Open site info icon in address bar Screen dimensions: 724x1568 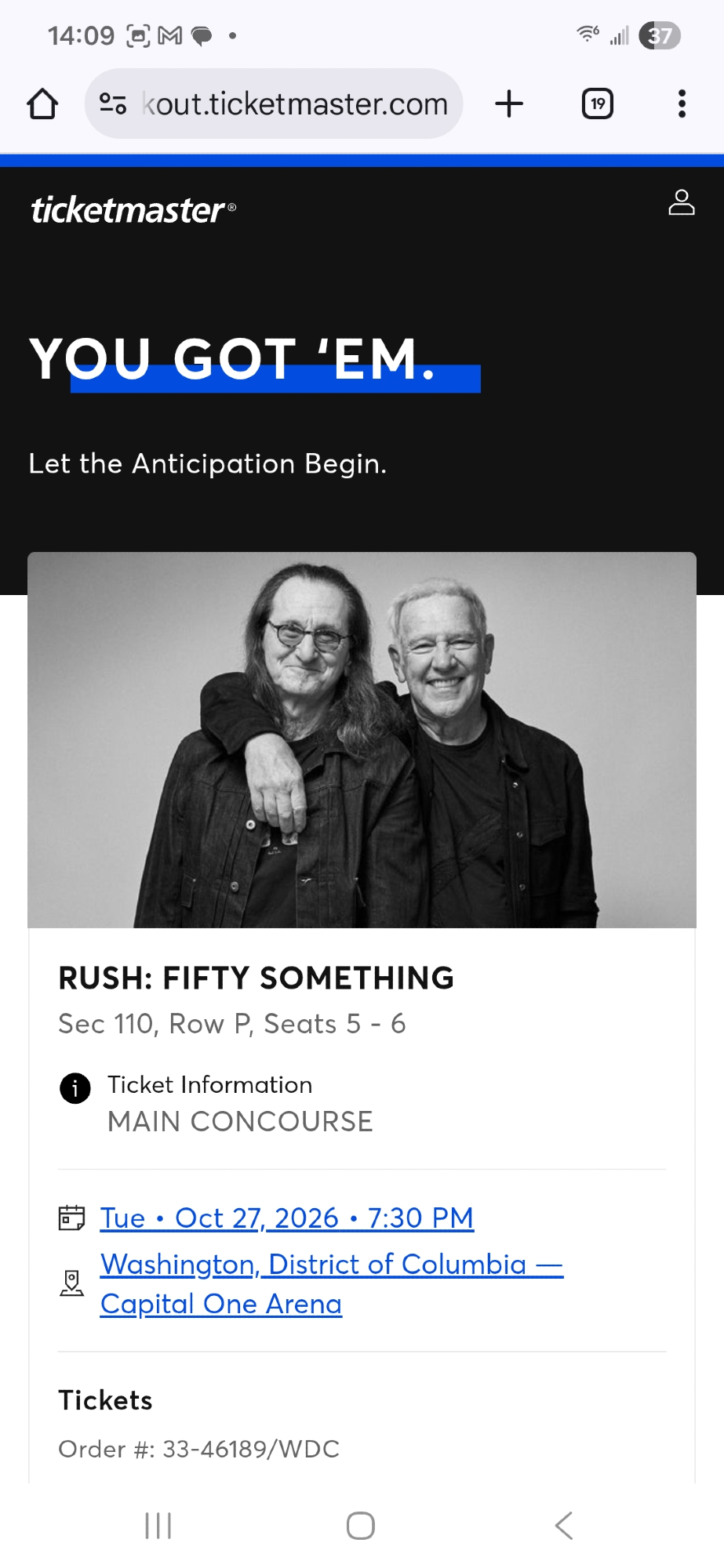[x=113, y=103]
